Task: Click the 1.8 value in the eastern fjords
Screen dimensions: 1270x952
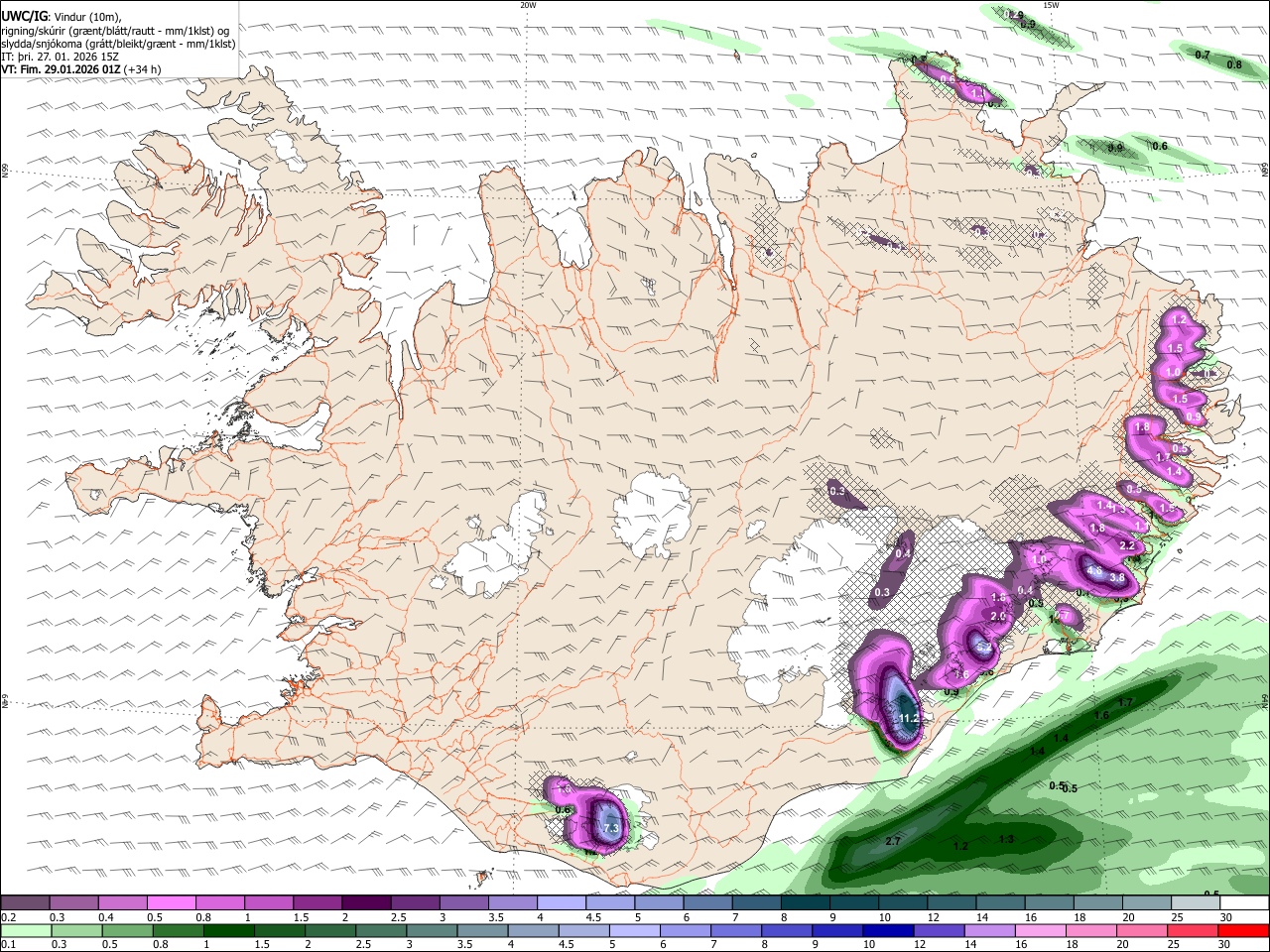Action: (1141, 427)
